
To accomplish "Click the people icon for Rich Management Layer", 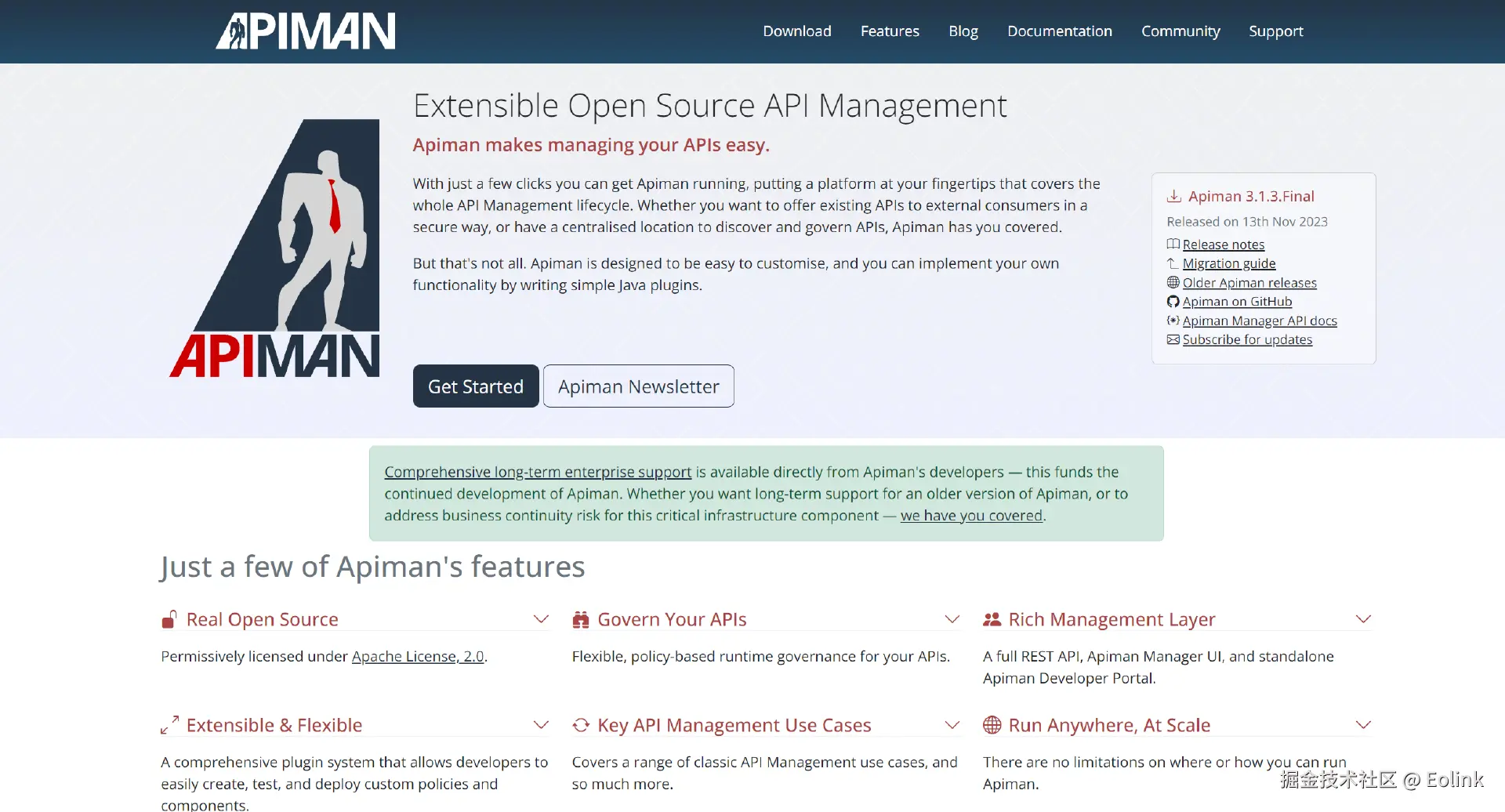I will (x=992, y=619).
